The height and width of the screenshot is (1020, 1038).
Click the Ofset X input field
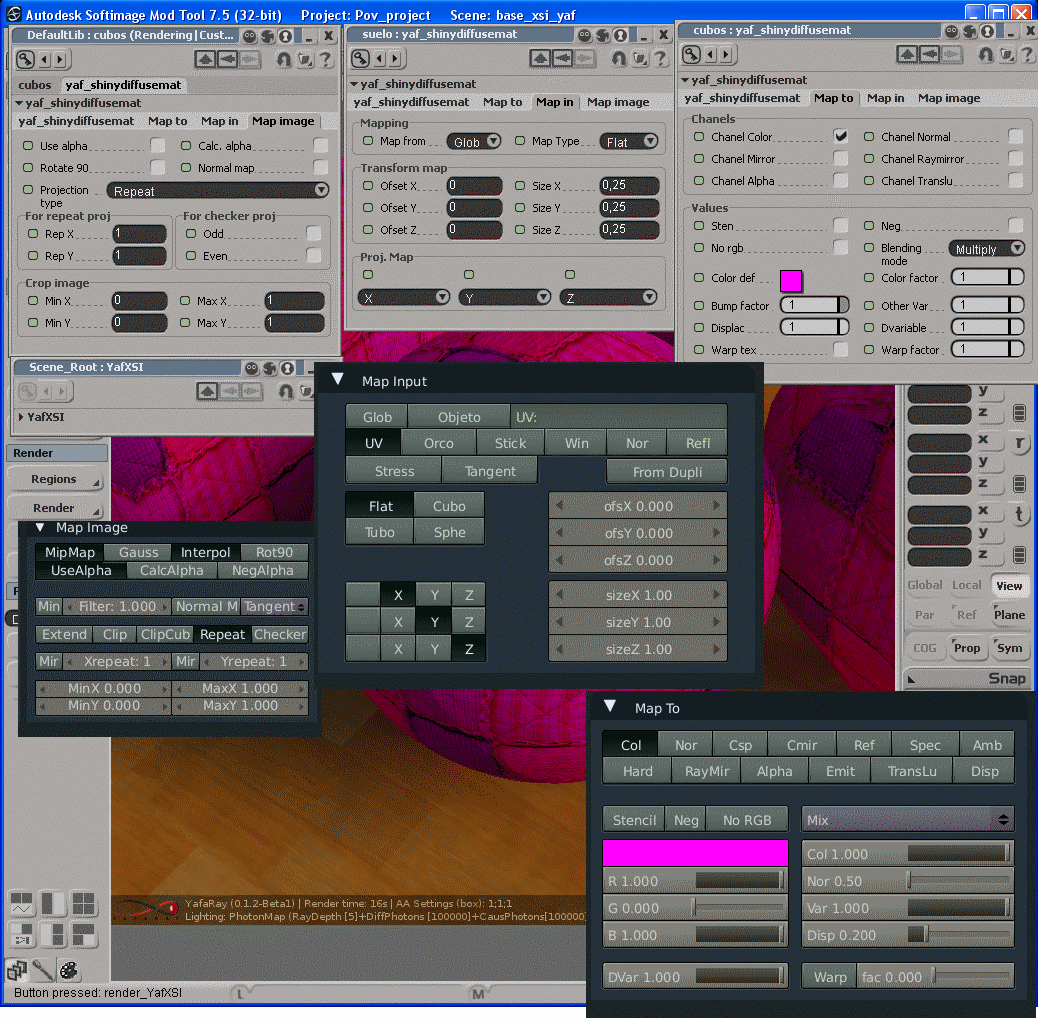474,185
